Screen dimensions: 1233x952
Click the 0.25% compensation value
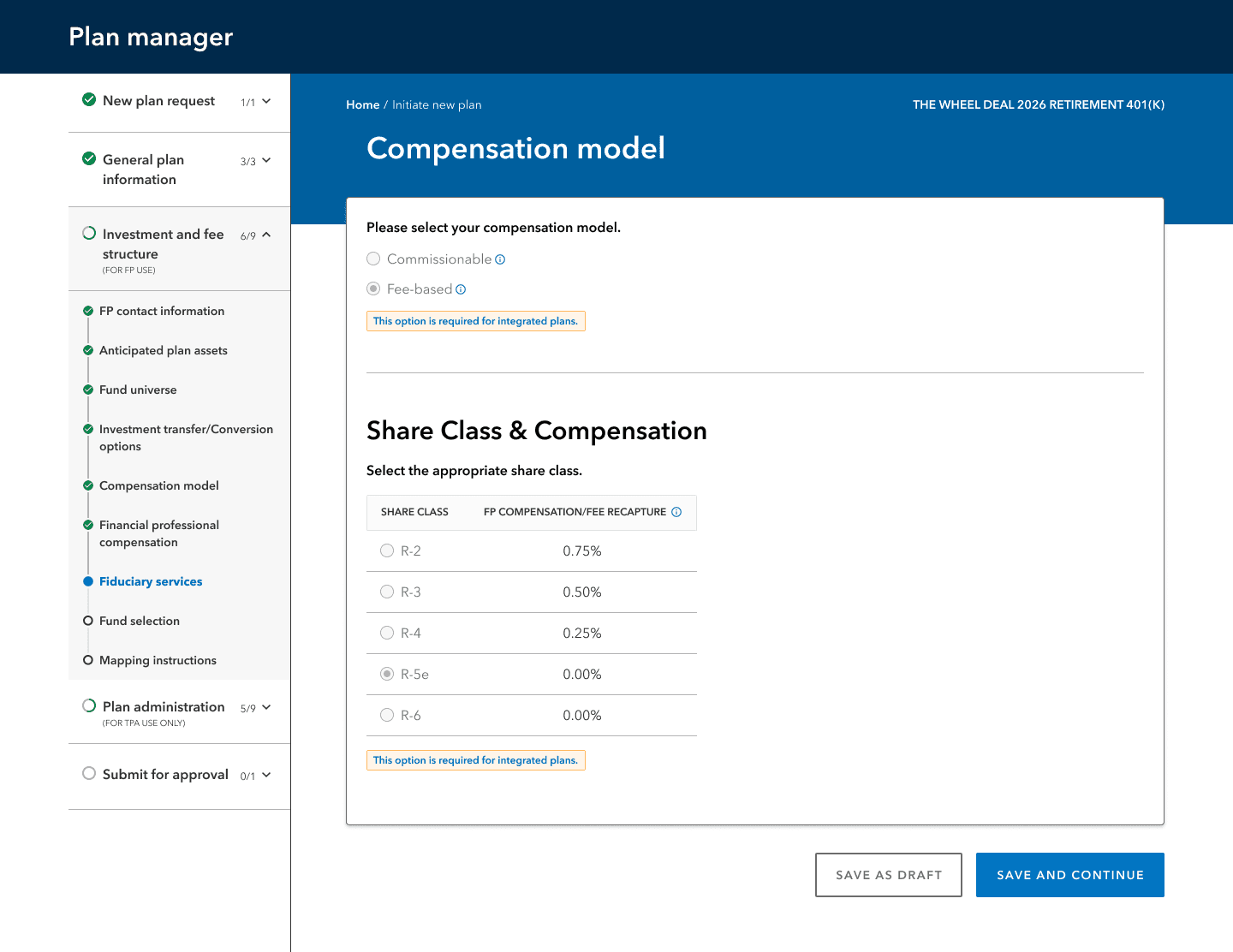click(582, 633)
